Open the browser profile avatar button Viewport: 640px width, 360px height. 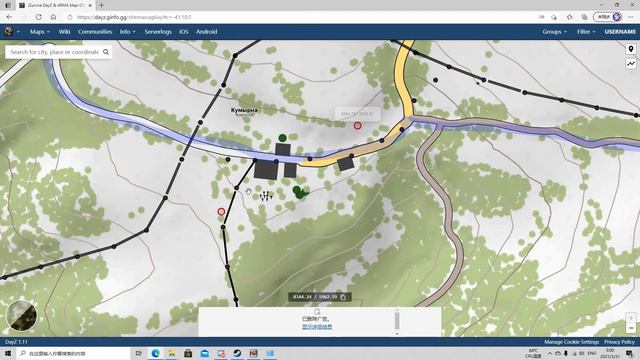(608, 17)
